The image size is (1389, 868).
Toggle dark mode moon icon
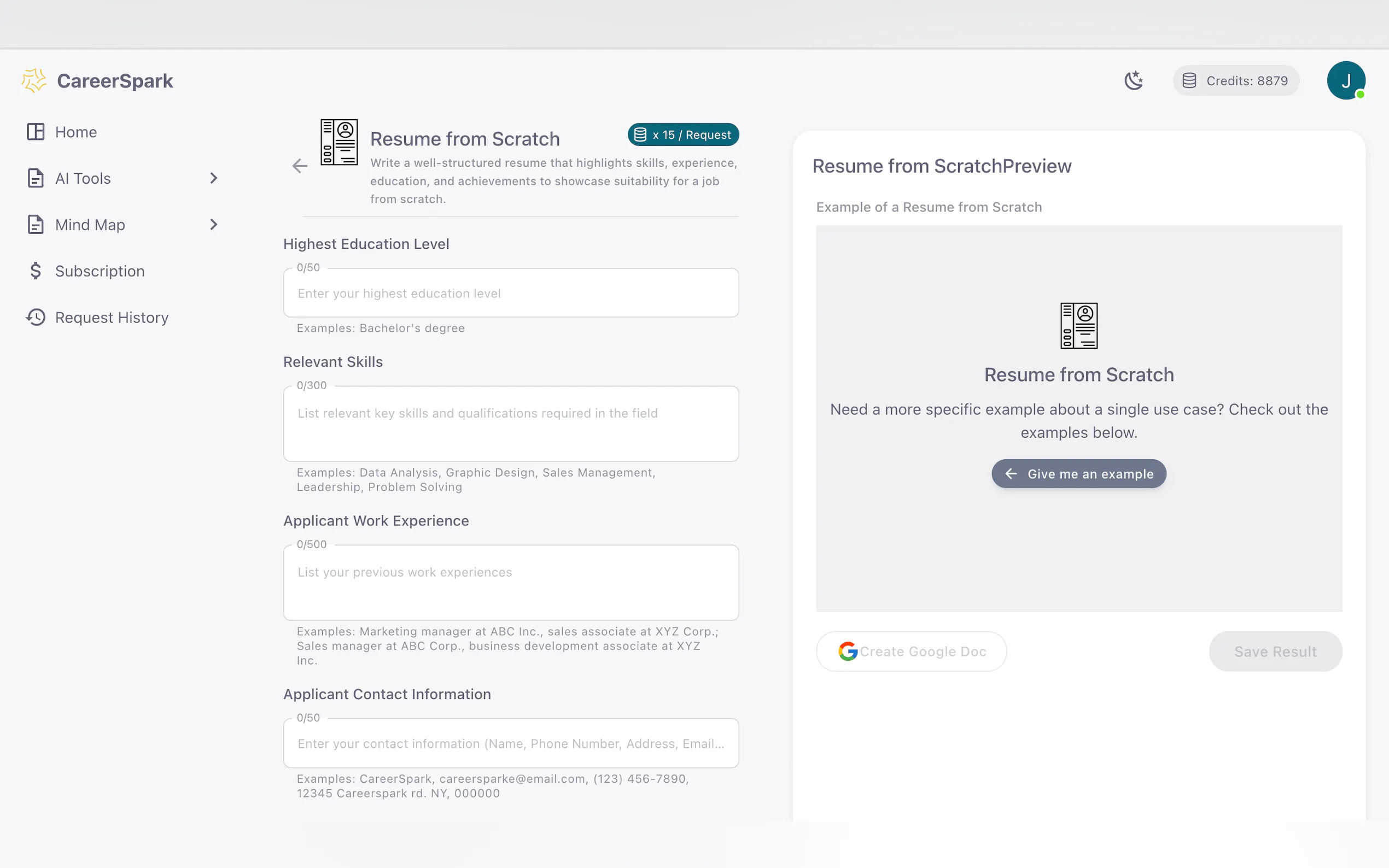[1133, 80]
